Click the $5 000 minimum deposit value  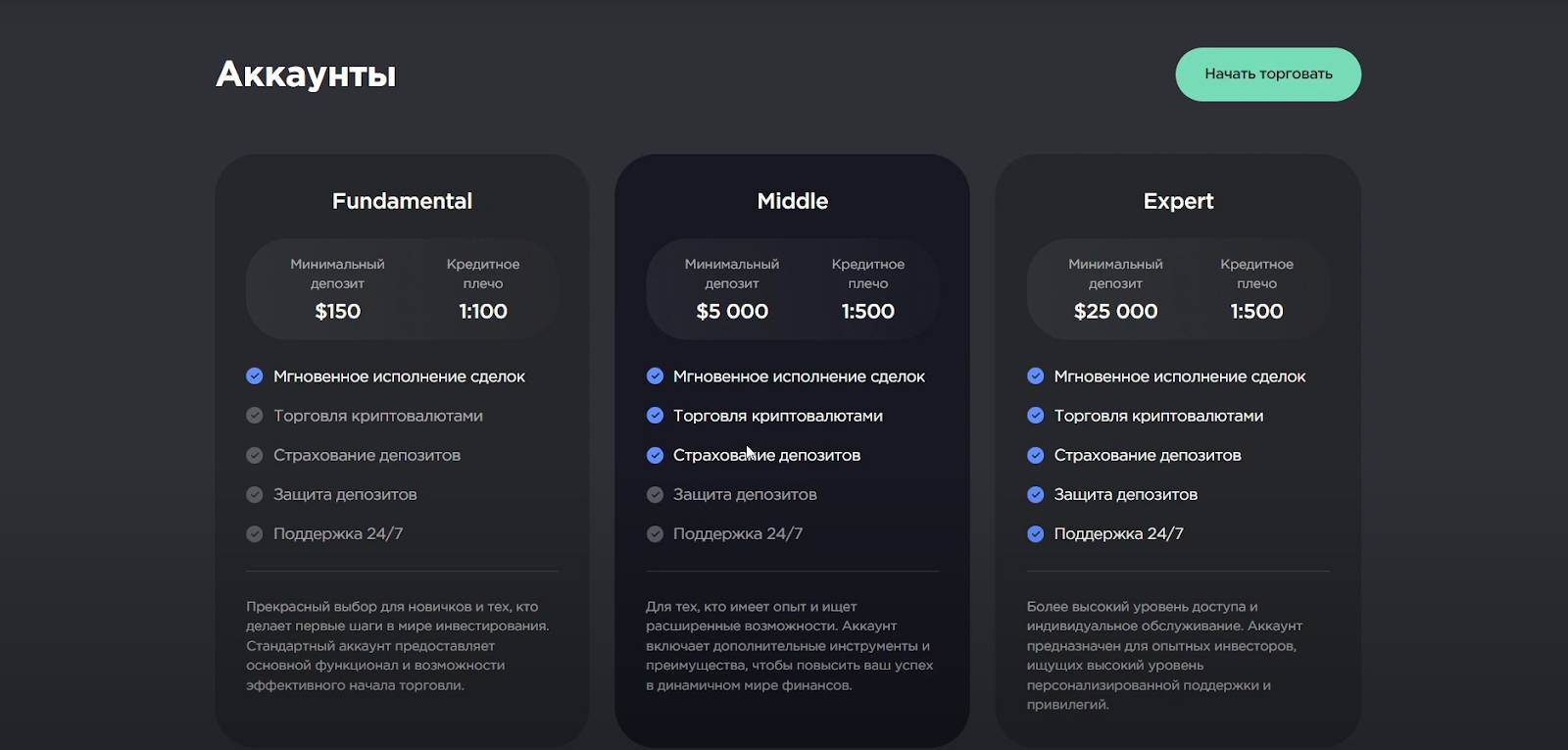point(732,312)
